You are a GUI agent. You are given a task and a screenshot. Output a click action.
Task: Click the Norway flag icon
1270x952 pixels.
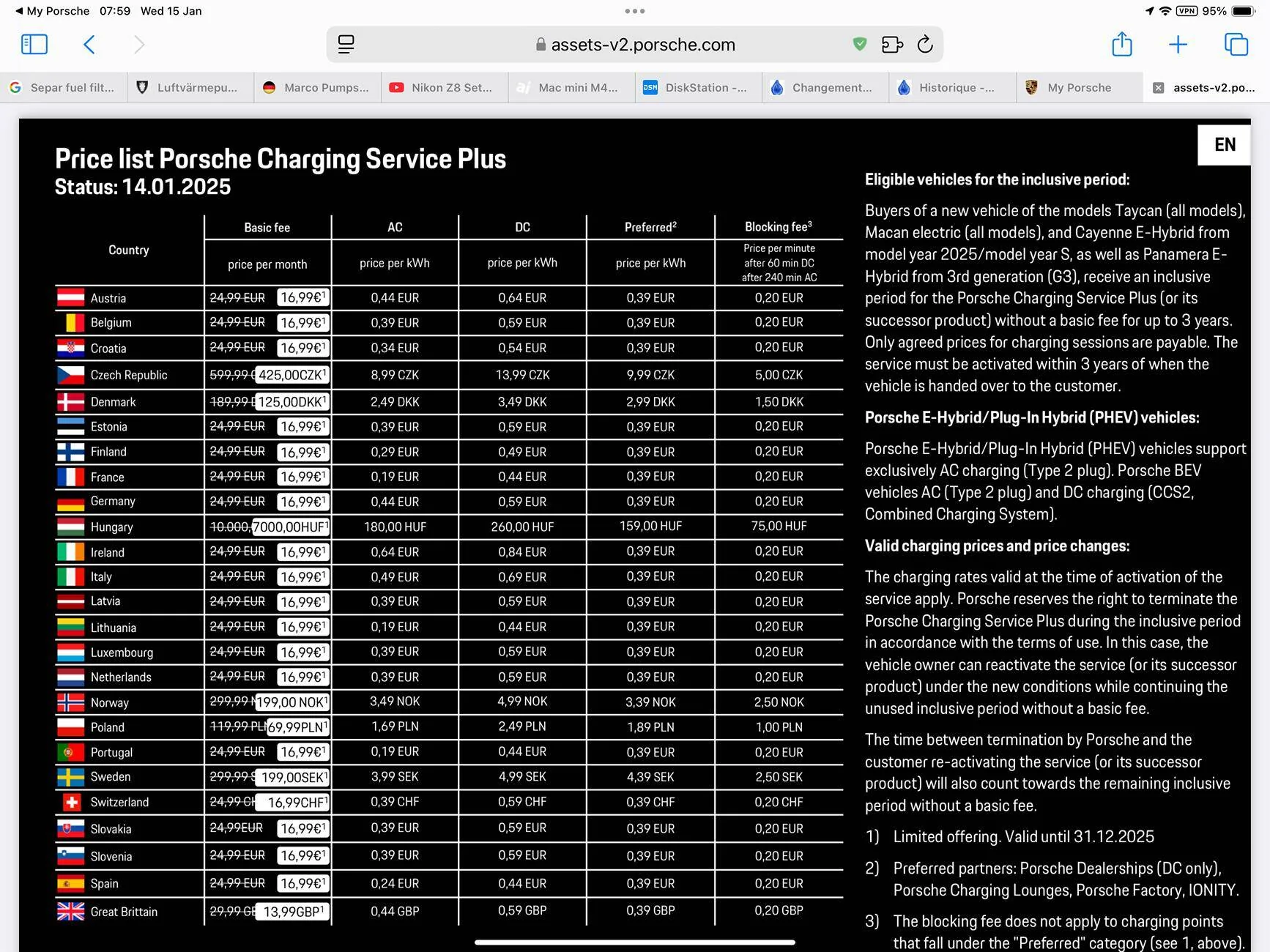pos(71,702)
